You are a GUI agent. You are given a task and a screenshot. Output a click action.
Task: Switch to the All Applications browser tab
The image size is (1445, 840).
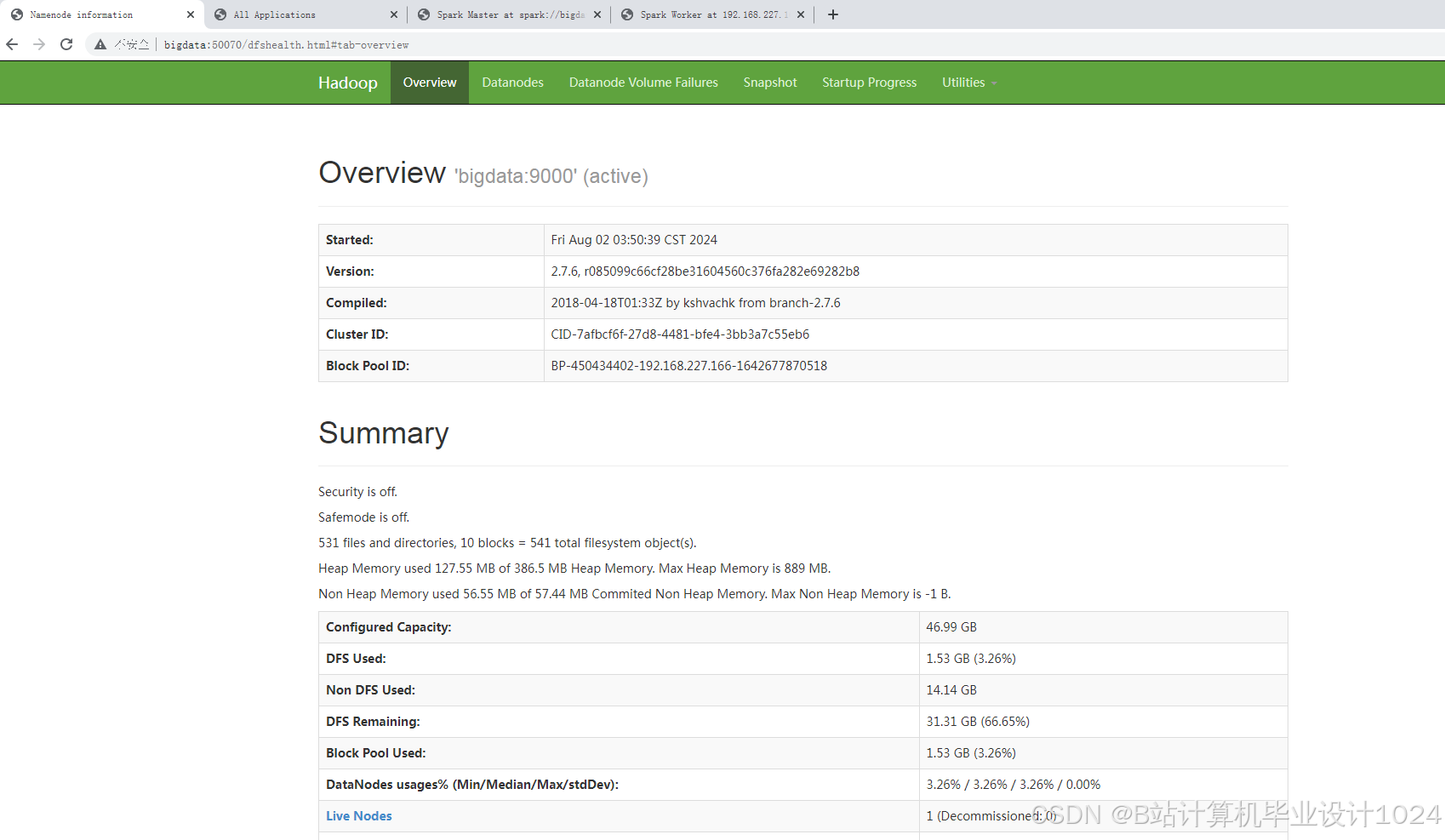[x=306, y=14]
